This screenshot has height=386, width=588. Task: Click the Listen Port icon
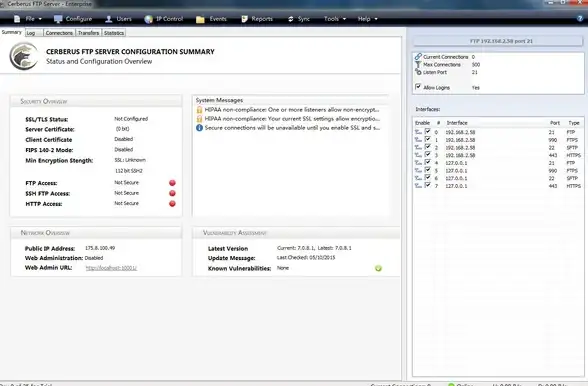(418, 72)
